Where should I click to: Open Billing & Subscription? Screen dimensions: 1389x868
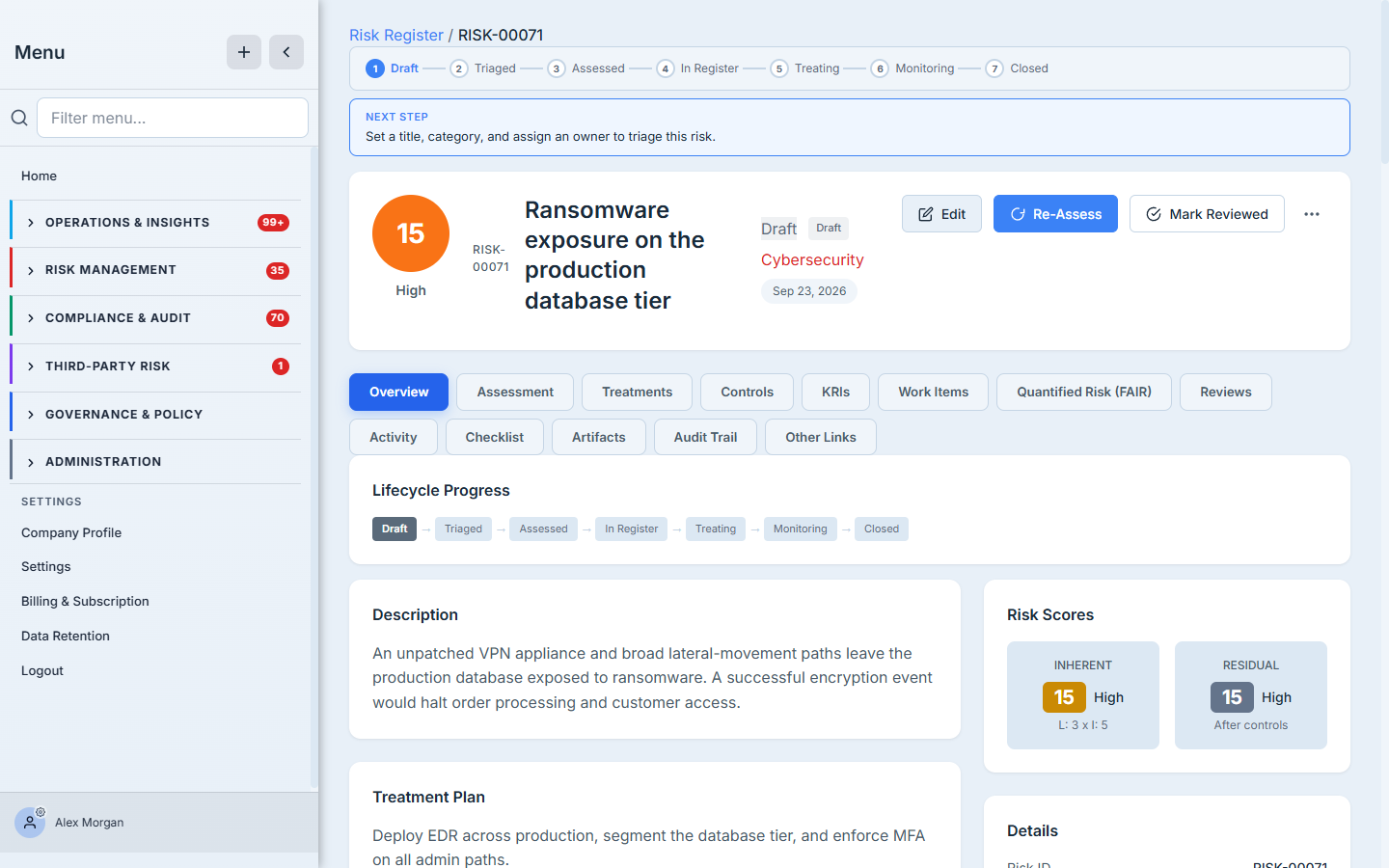pos(85,601)
